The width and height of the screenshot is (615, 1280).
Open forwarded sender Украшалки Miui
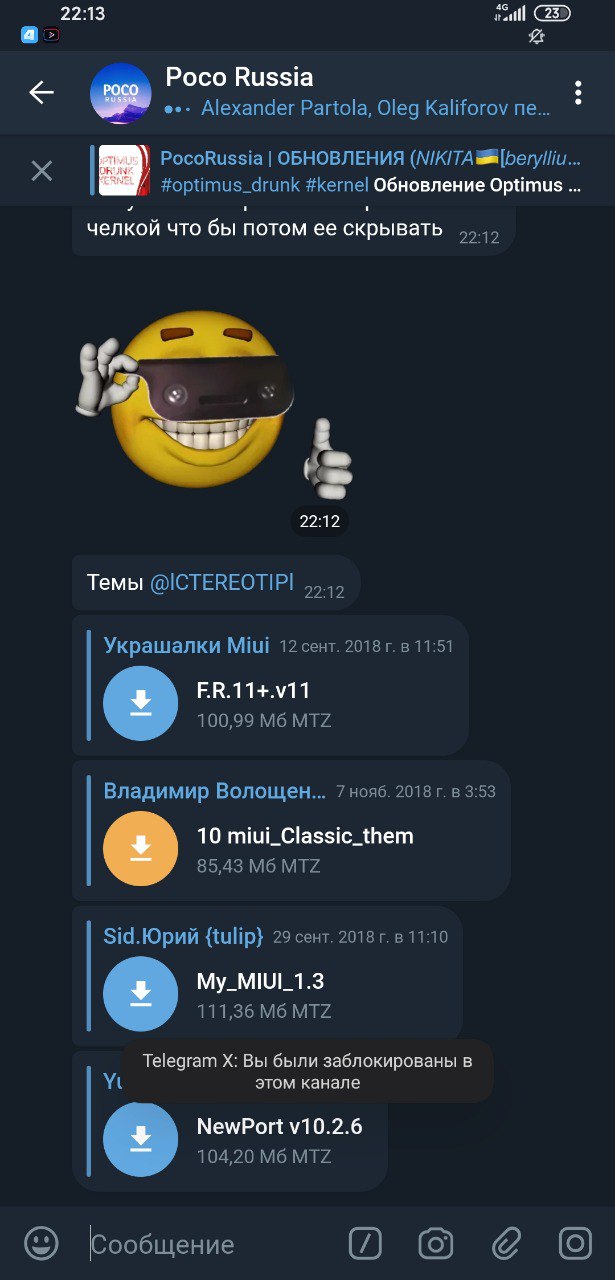[x=187, y=646]
